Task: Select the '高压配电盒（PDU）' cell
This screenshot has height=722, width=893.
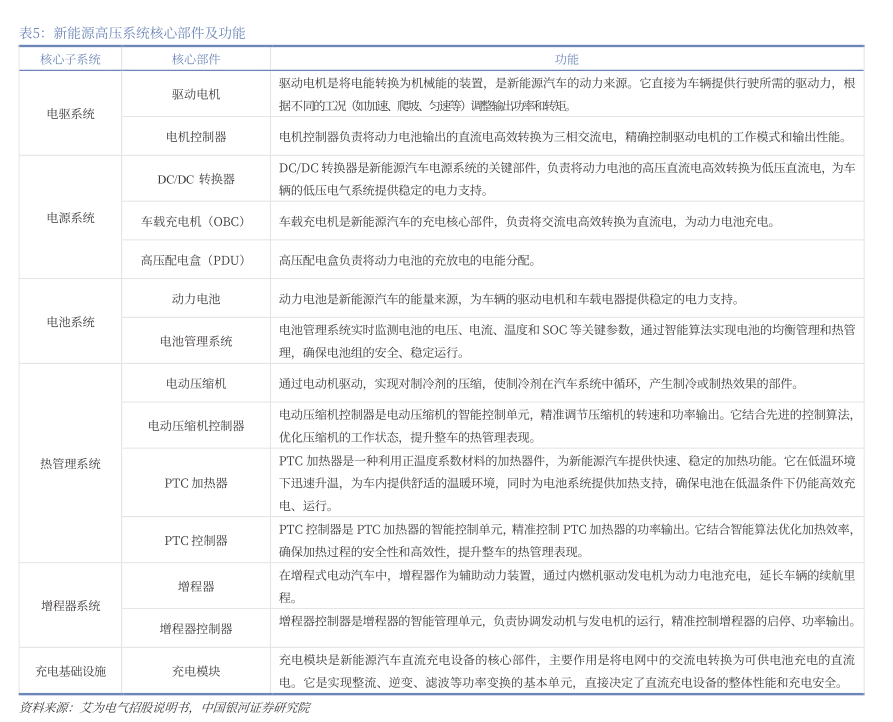Action: 196,260
